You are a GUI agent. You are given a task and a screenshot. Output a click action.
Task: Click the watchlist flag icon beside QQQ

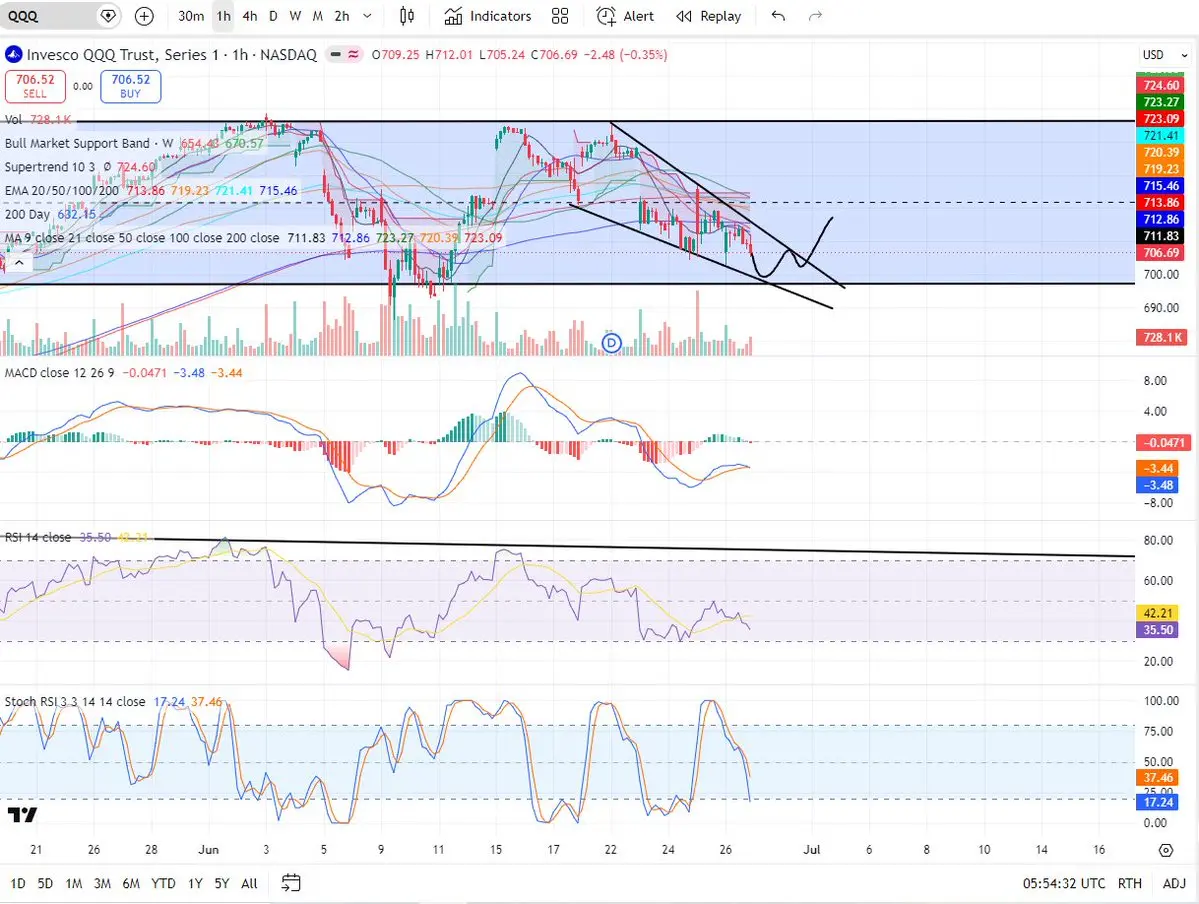(x=109, y=16)
